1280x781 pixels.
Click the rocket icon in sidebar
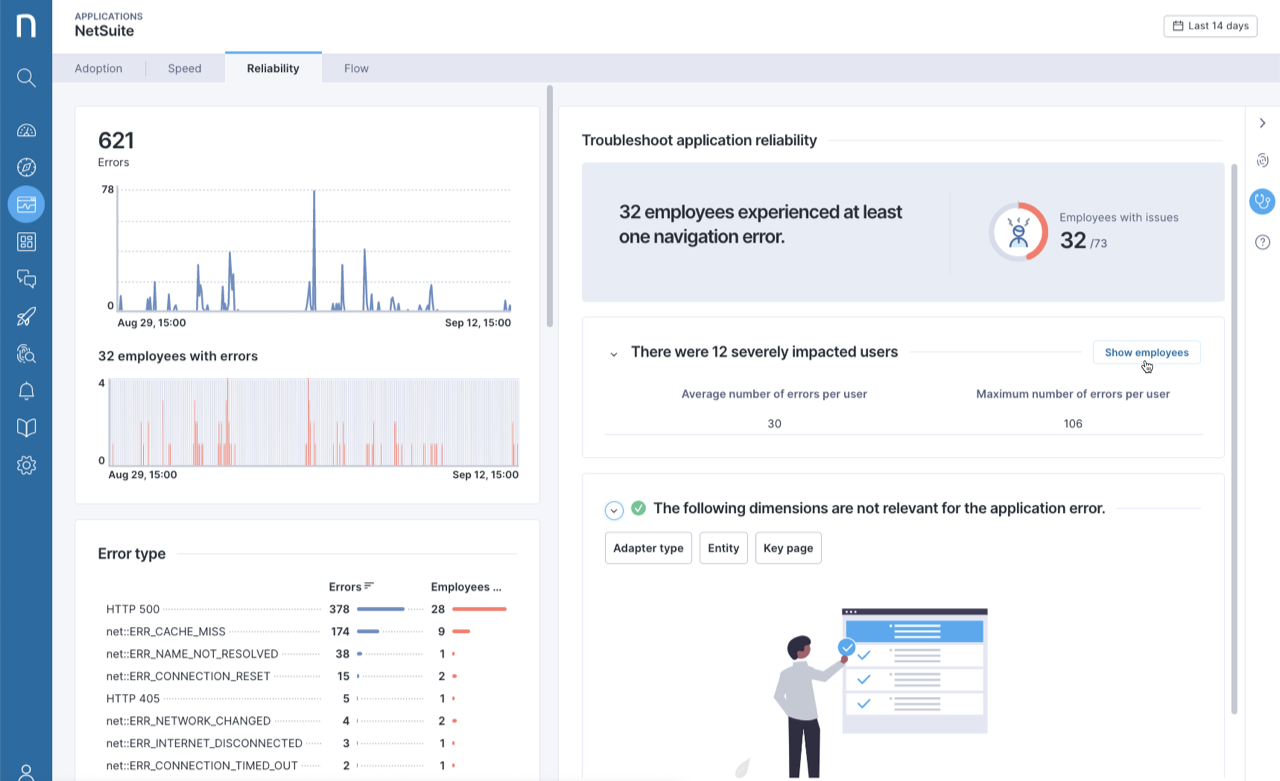[26, 317]
